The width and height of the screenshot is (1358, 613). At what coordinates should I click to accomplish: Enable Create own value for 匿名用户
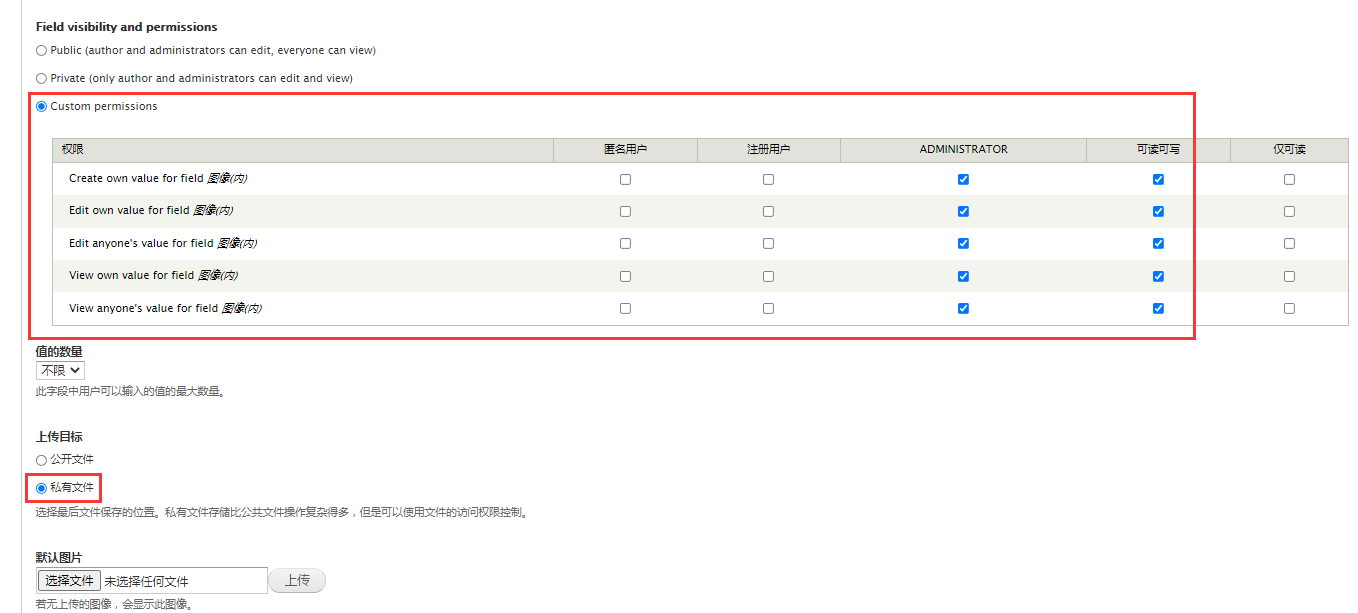(x=625, y=179)
